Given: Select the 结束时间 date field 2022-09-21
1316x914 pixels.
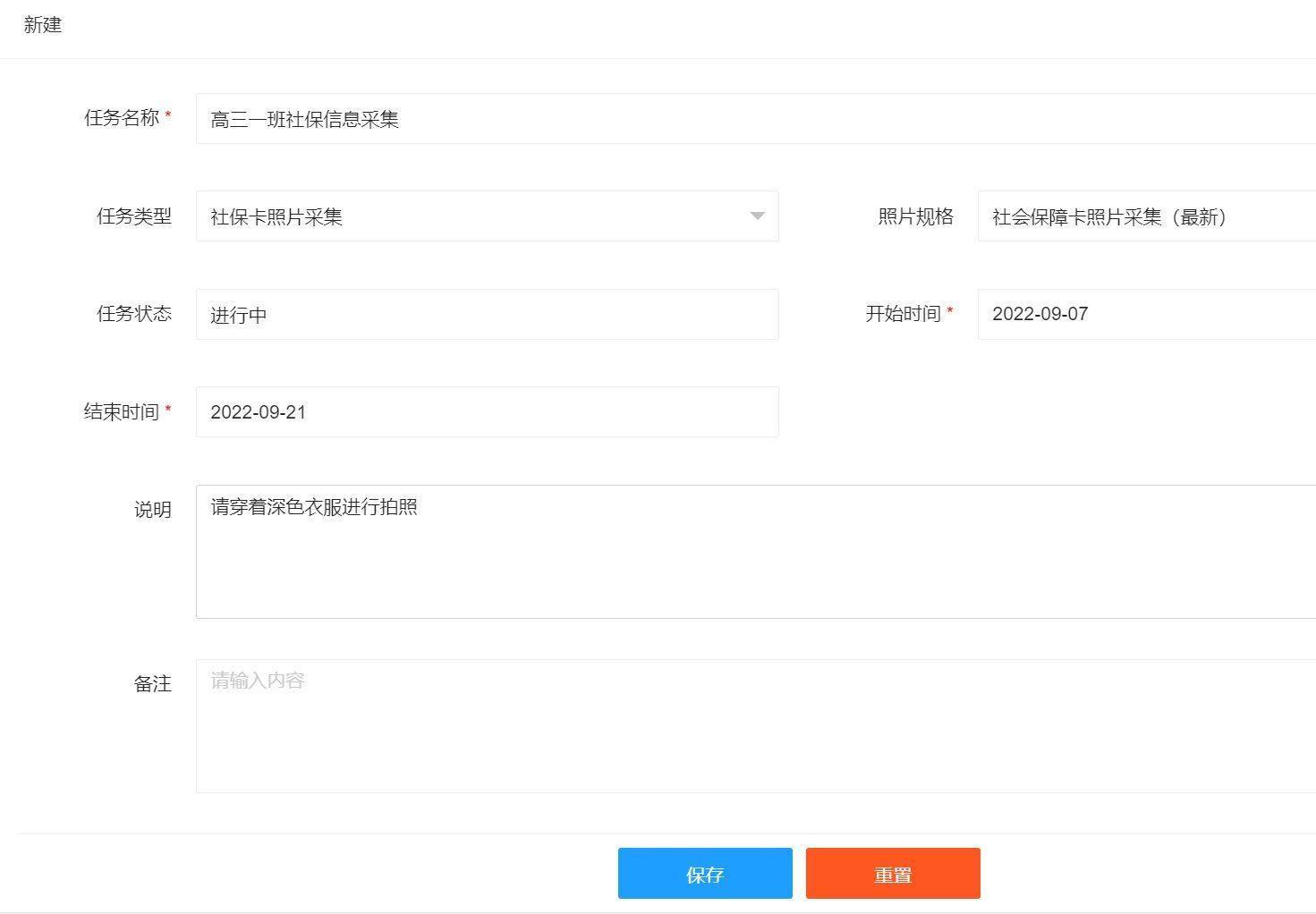Looking at the screenshot, I should (487, 412).
